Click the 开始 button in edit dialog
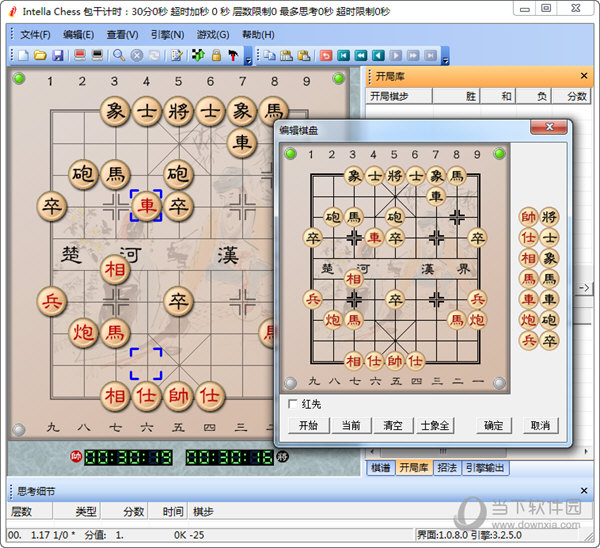Viewport: 600px width, 548px height. coord(308,426)
